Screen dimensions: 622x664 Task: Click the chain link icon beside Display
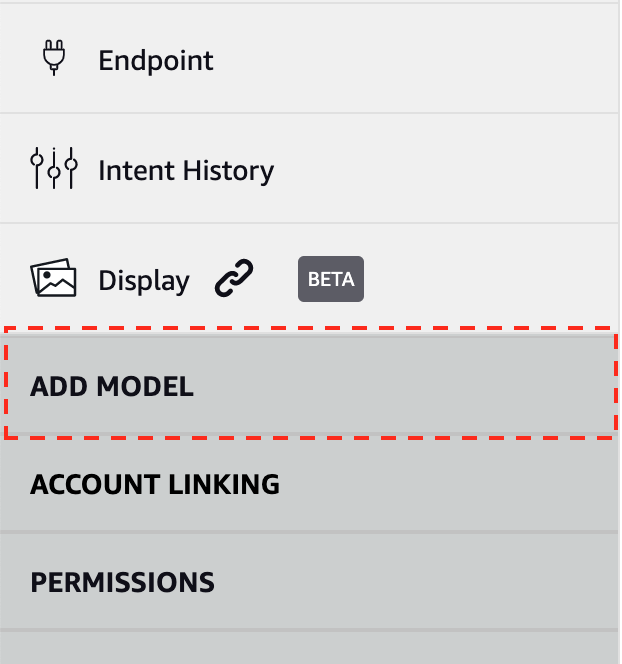234,278
